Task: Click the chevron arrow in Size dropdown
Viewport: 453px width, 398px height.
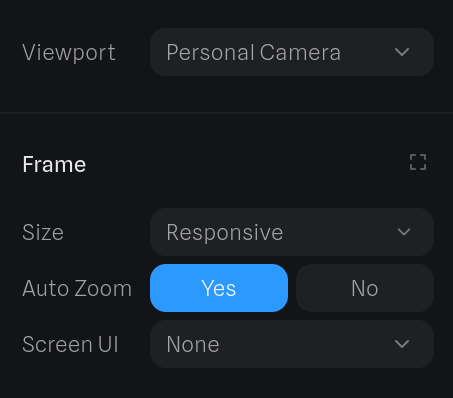Action: [x=404, y=232]
